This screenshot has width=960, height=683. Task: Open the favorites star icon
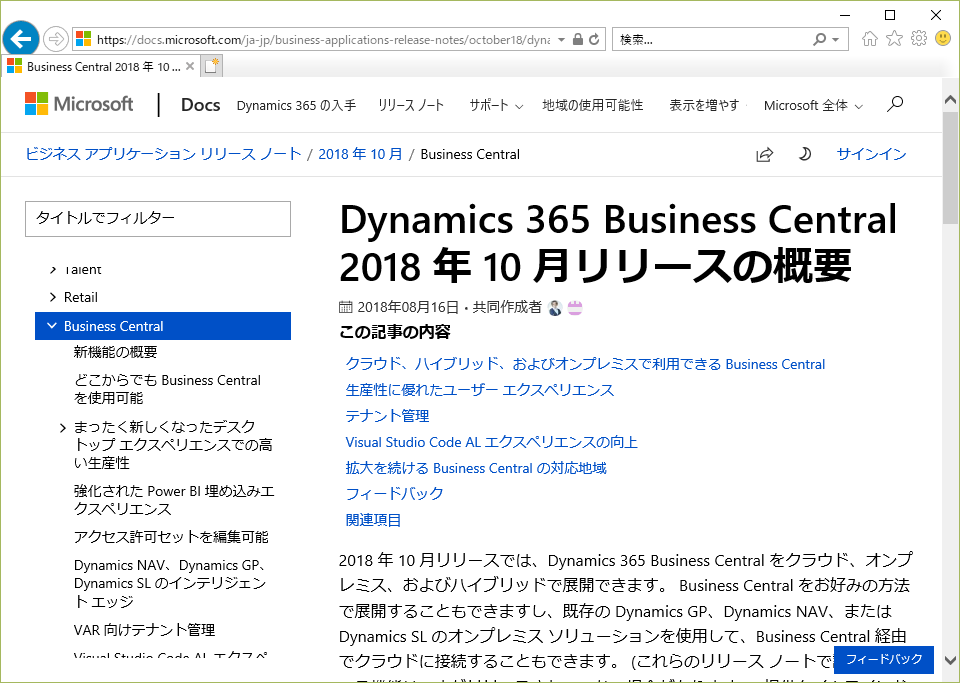894,39
